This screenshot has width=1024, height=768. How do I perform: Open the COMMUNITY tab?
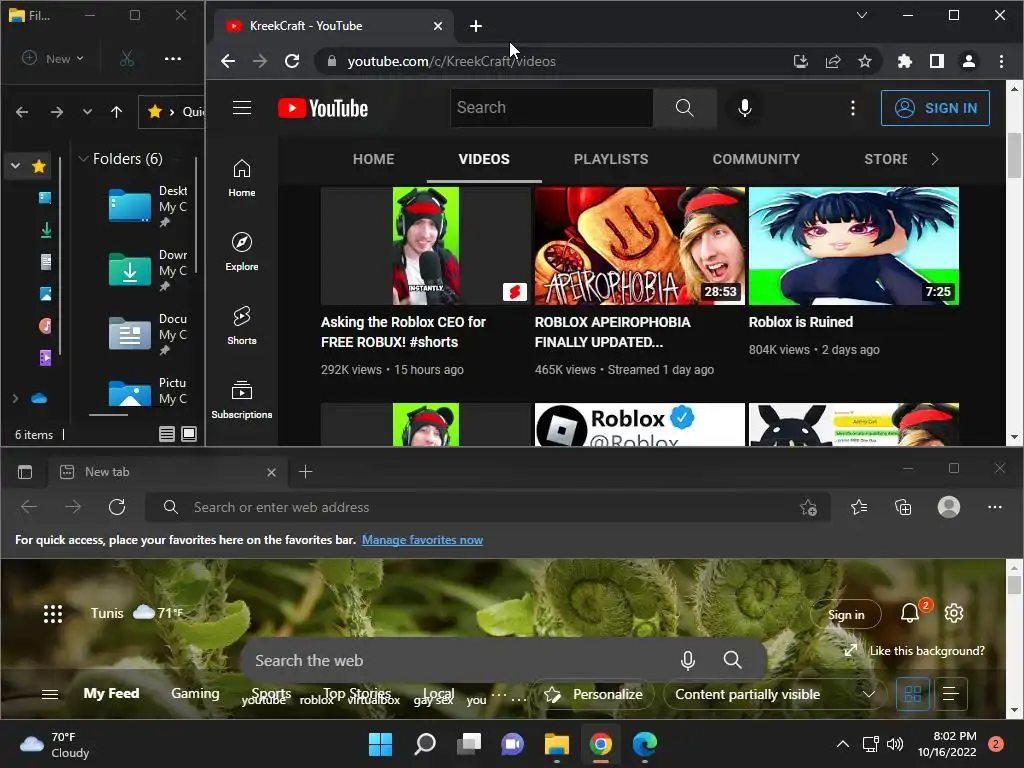[756, 159]
